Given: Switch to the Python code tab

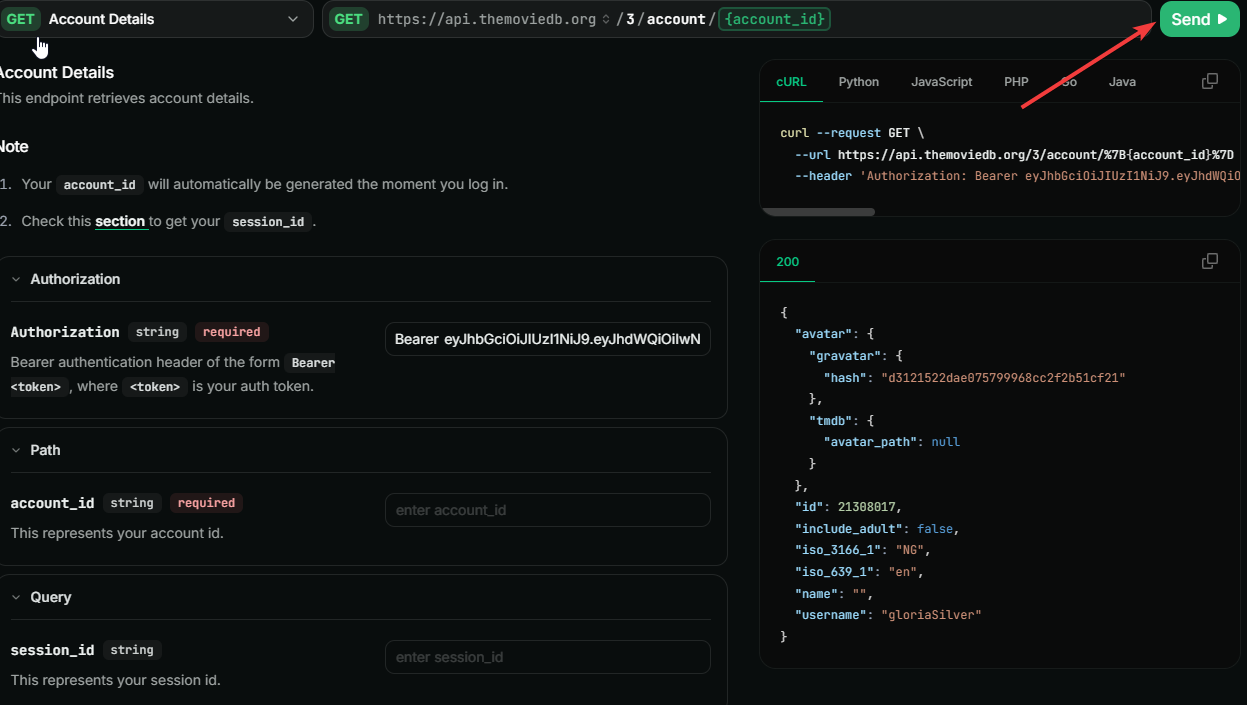Looking at the screenshot, I should [x=858, y=82].
